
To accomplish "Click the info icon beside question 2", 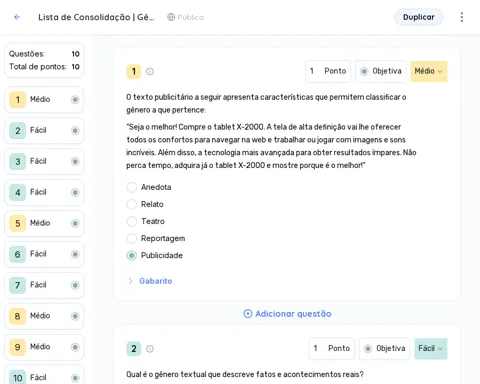I will (150, 349).
